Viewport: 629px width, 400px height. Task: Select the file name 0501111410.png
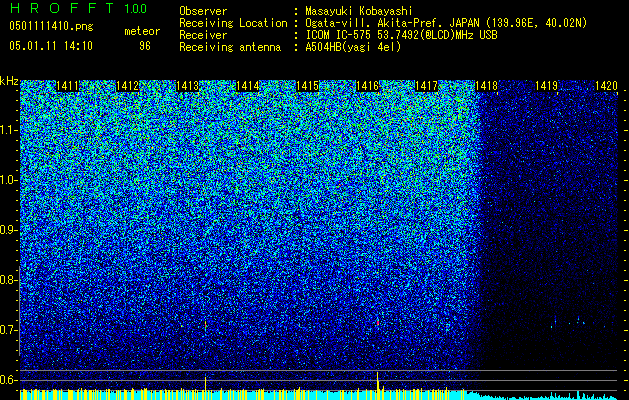pyautogui.click(x=51, y=26)
